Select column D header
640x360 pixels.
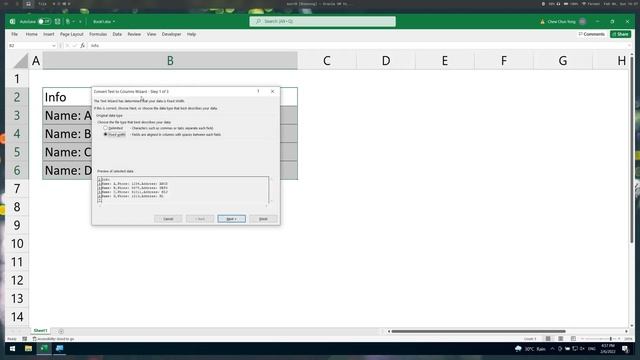pyautogui.click(x=386, y=61)
